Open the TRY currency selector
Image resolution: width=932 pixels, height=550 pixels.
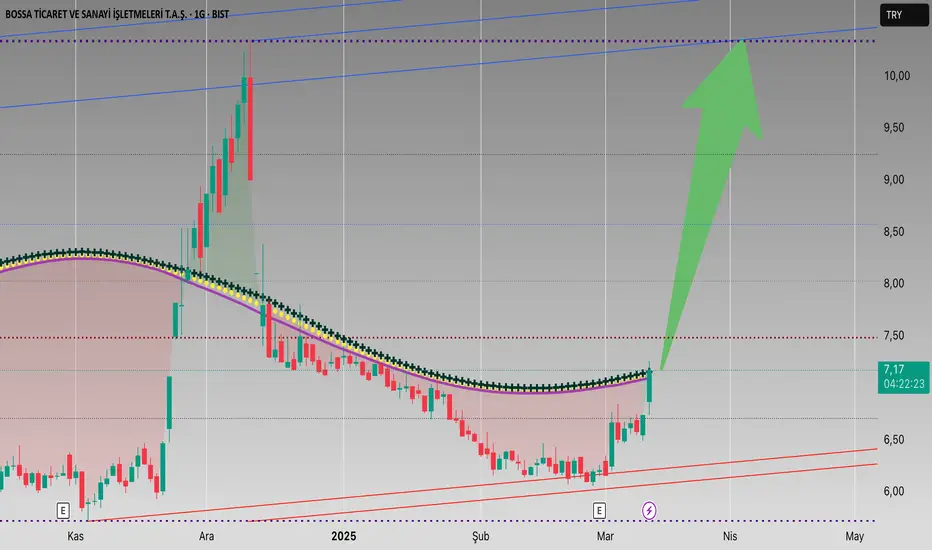point(903,15)
